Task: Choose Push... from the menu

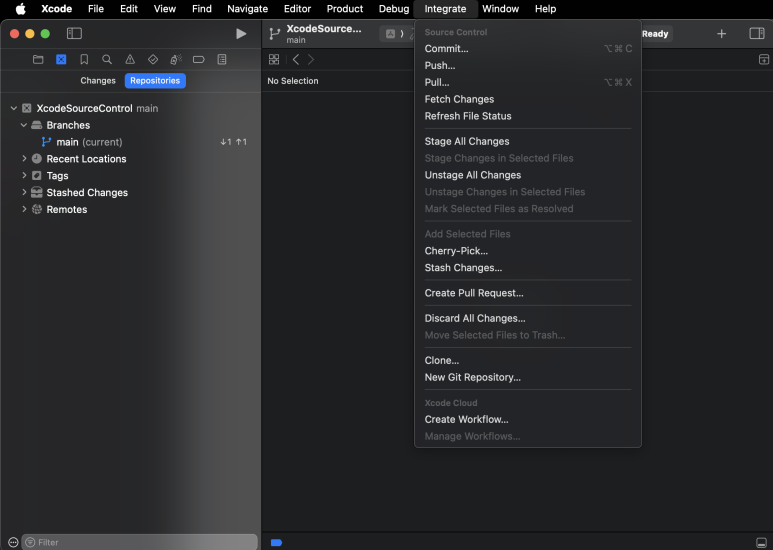Action: tap(528, 66)
